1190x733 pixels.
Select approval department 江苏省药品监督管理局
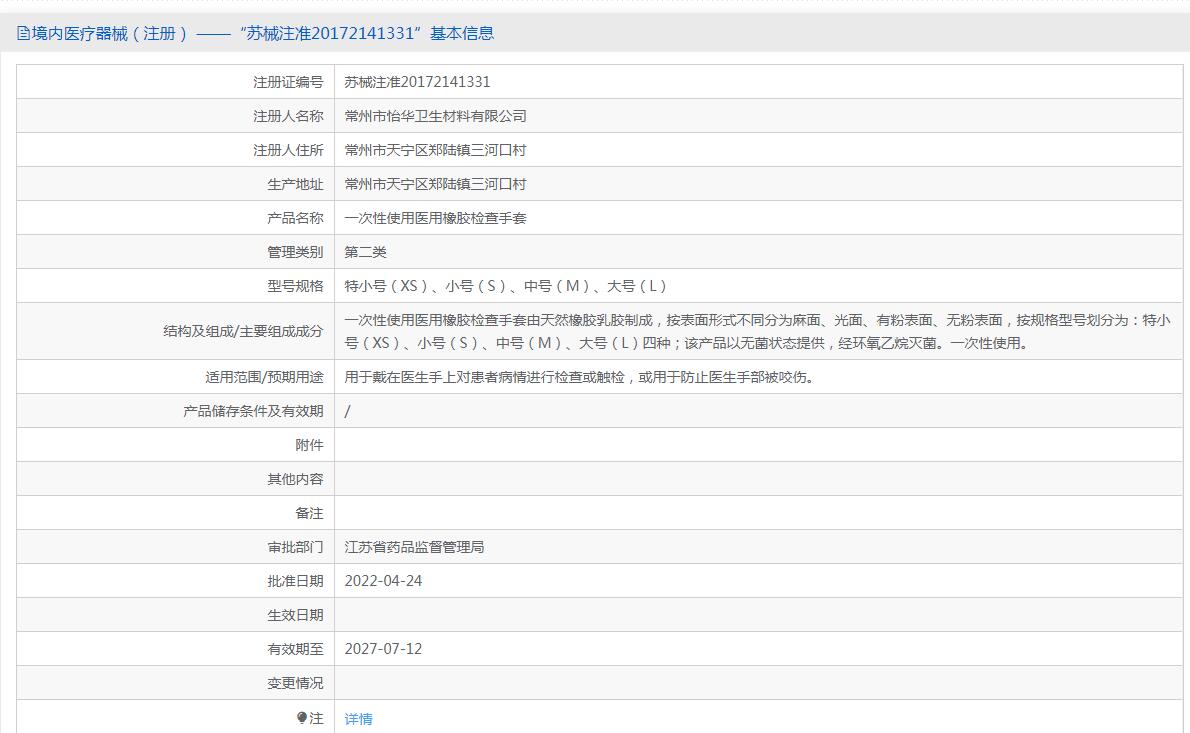click(x=414, y=547)
